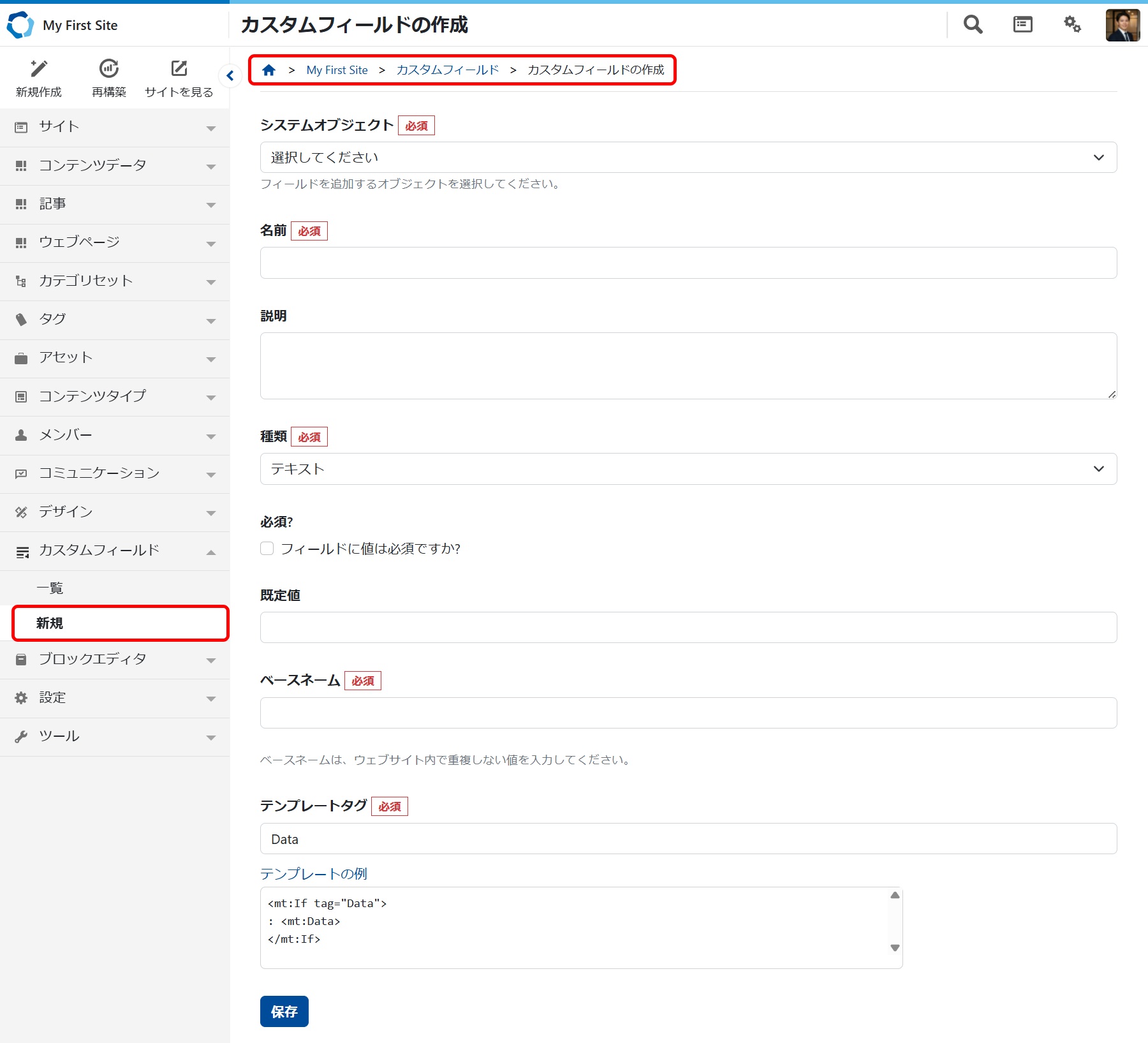The image size is (1148, 1043).
Task: Open the システムオブジェクト dropdown
Action: coord(688,158)
